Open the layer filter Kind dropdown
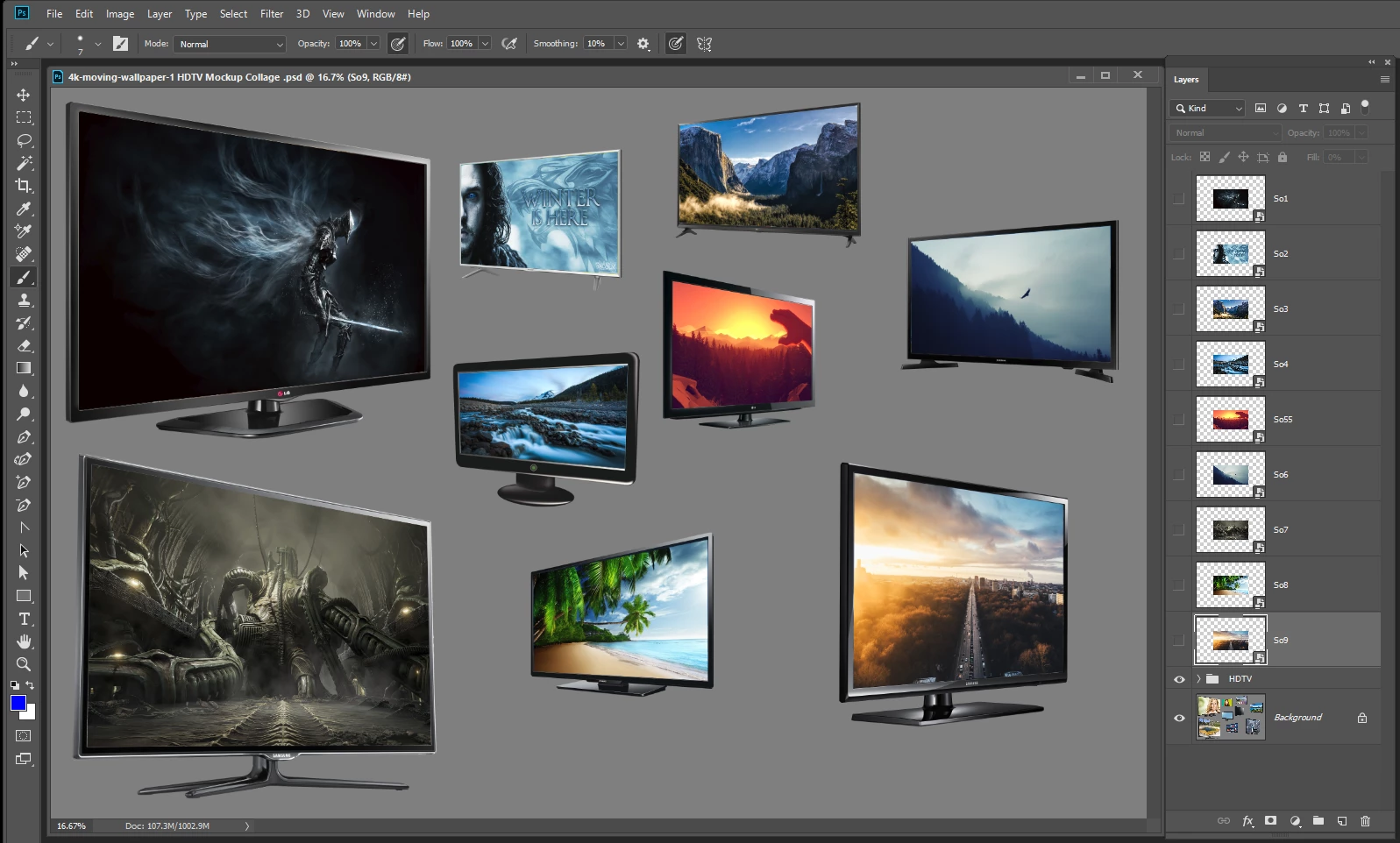The image size is (1400, 843). pyautogui.click(x=1208, y=109)
